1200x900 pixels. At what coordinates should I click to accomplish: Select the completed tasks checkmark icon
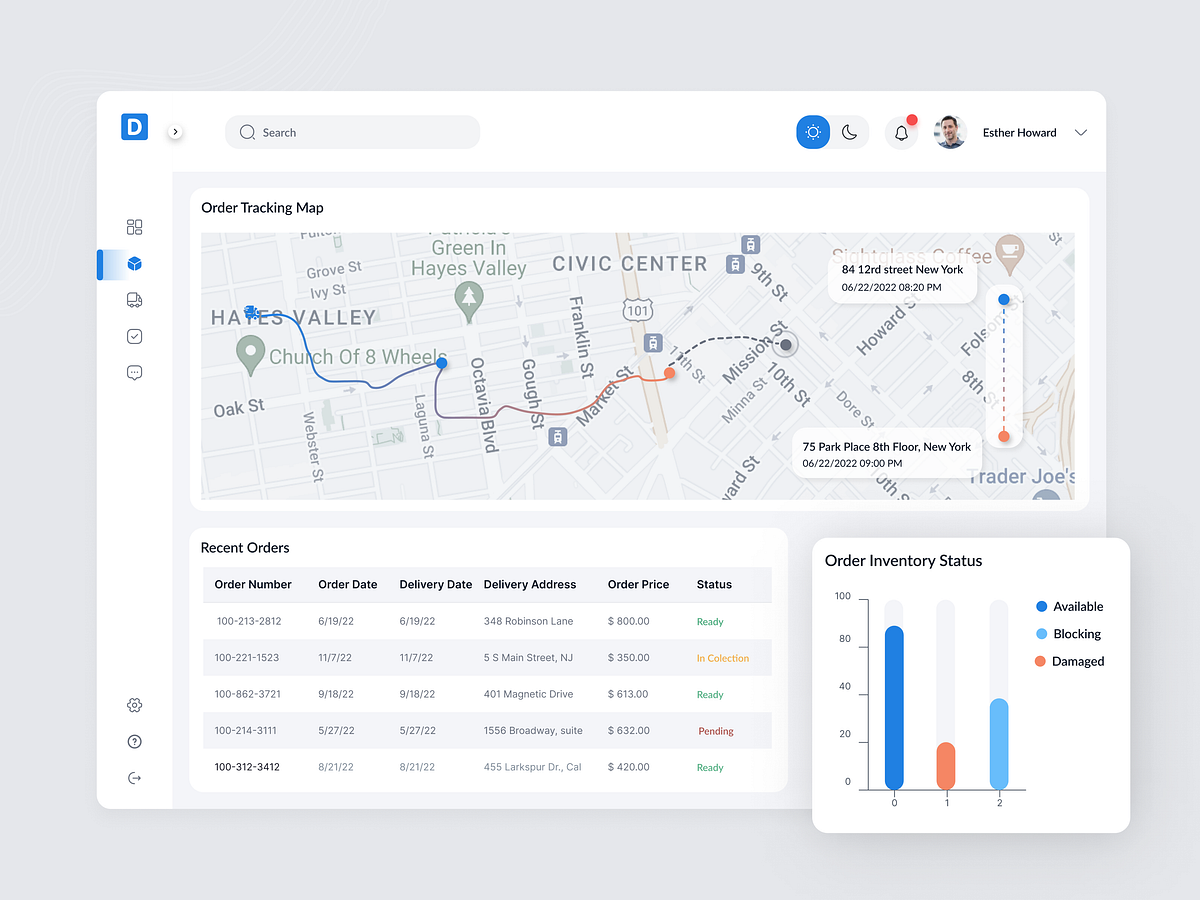(x=134, y=336)
